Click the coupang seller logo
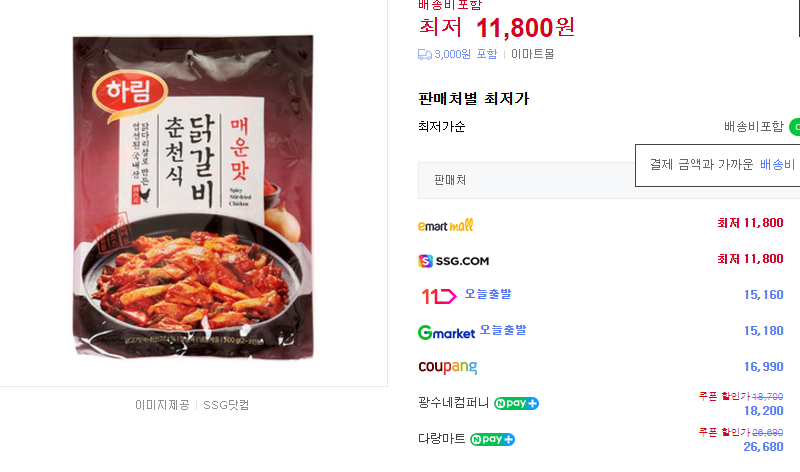 pos(447,367)
